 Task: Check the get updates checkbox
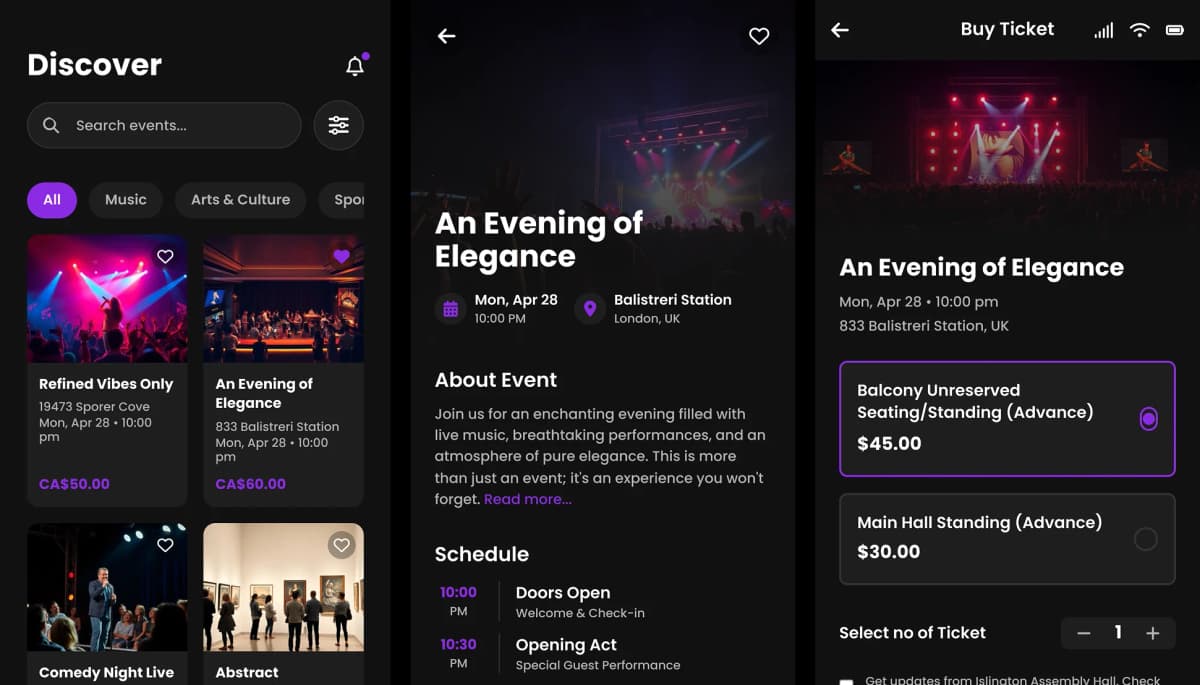click(x=846, y=681)
